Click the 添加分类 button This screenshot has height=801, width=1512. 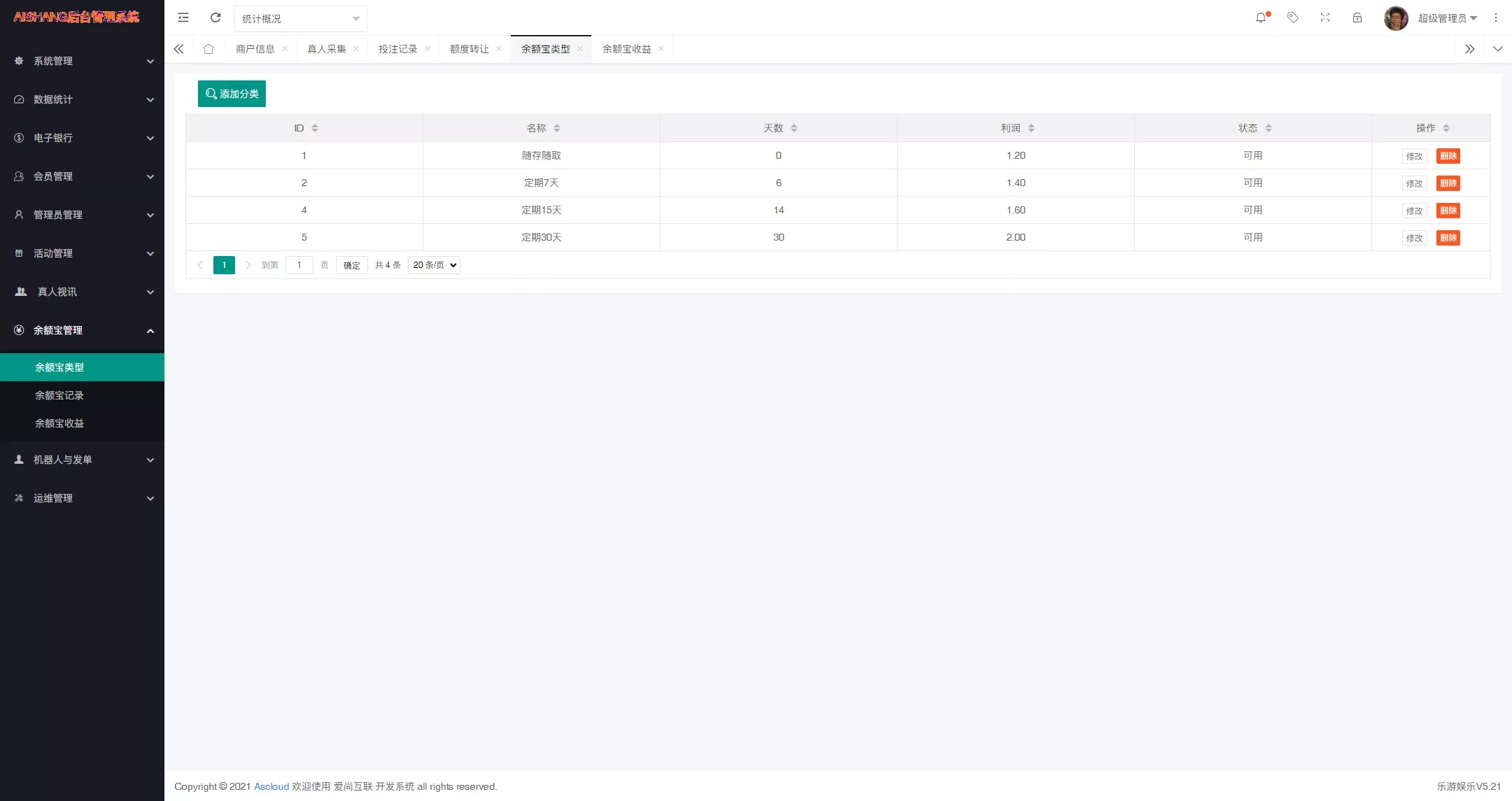[x=232, y=93]
